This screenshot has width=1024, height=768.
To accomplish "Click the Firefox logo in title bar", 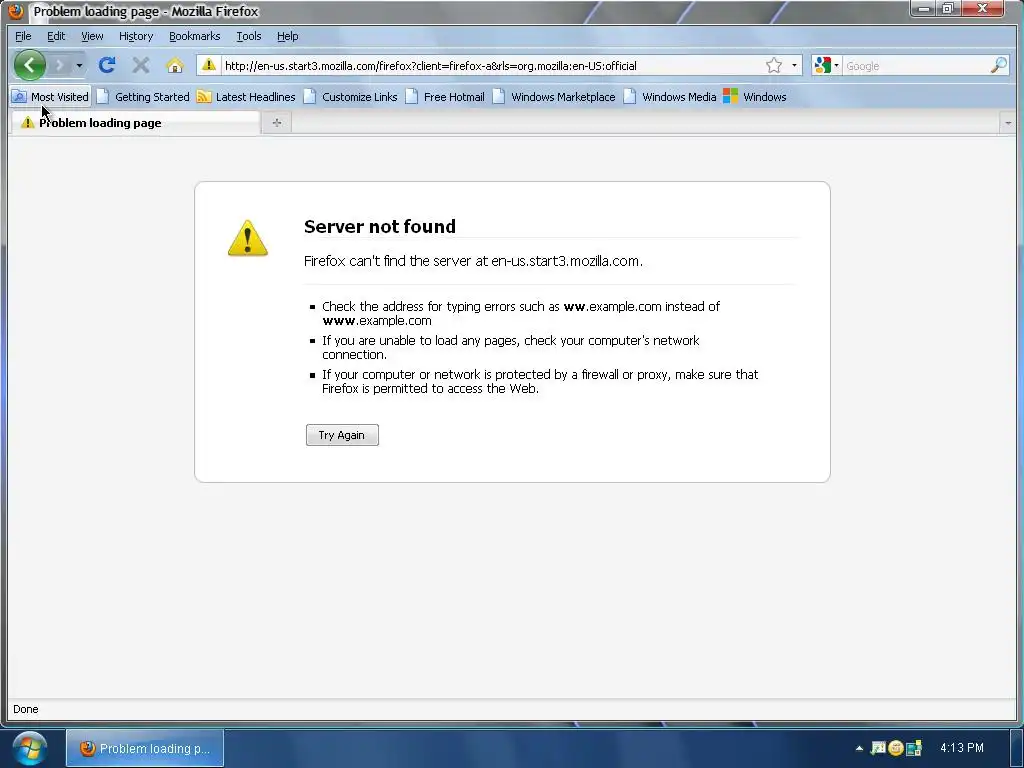I will (16, 11).
